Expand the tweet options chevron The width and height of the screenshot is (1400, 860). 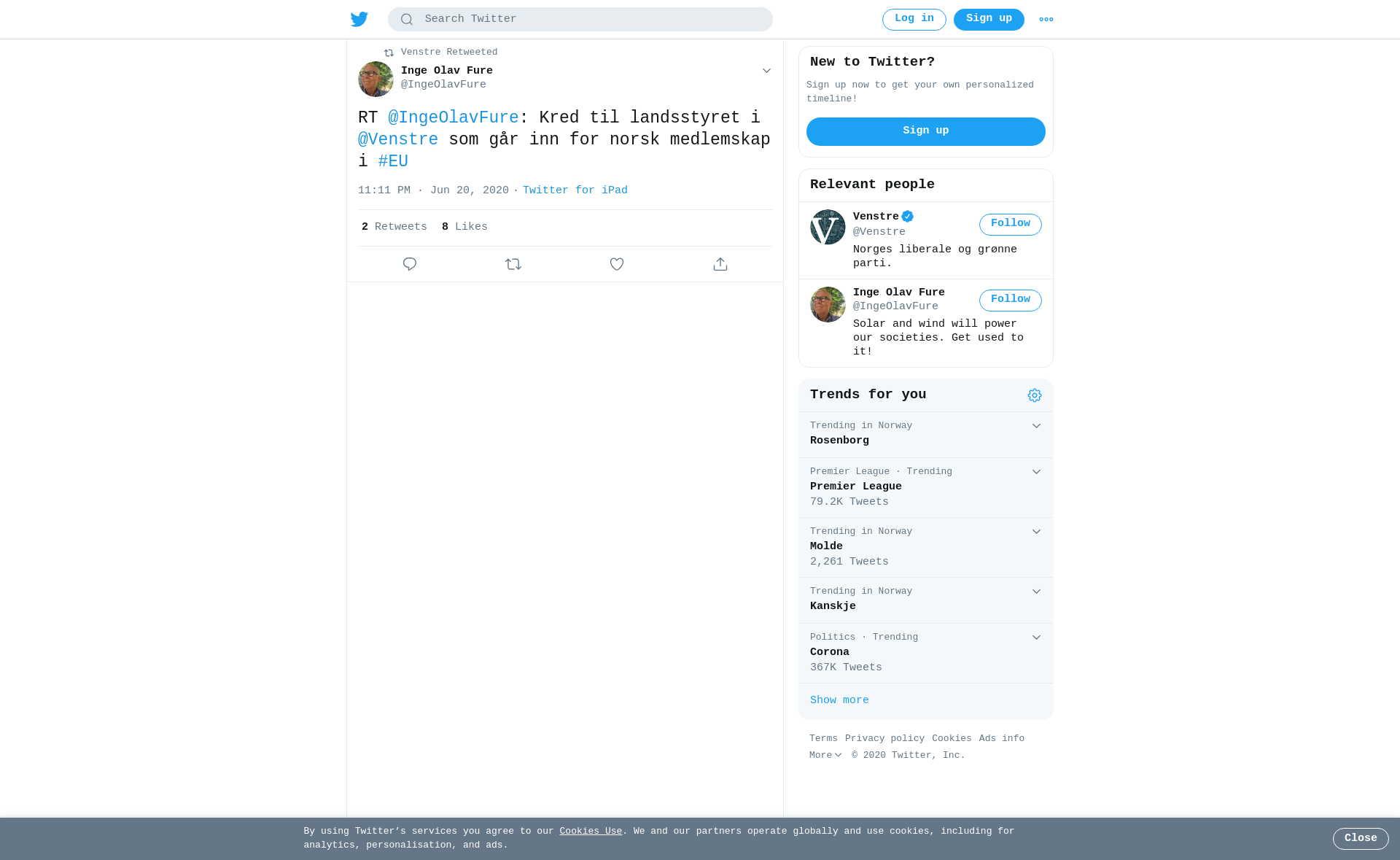pyautogui.click(x=766, y=71)
